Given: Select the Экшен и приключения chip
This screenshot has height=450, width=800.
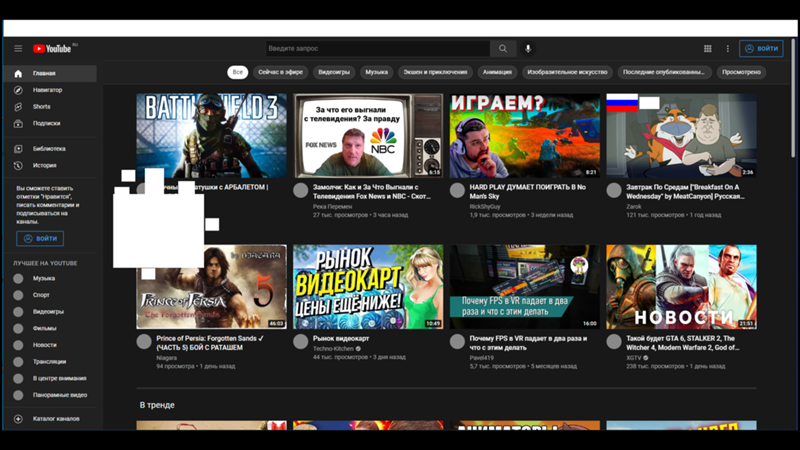Looking at the screenshot, I should point(435,72).
